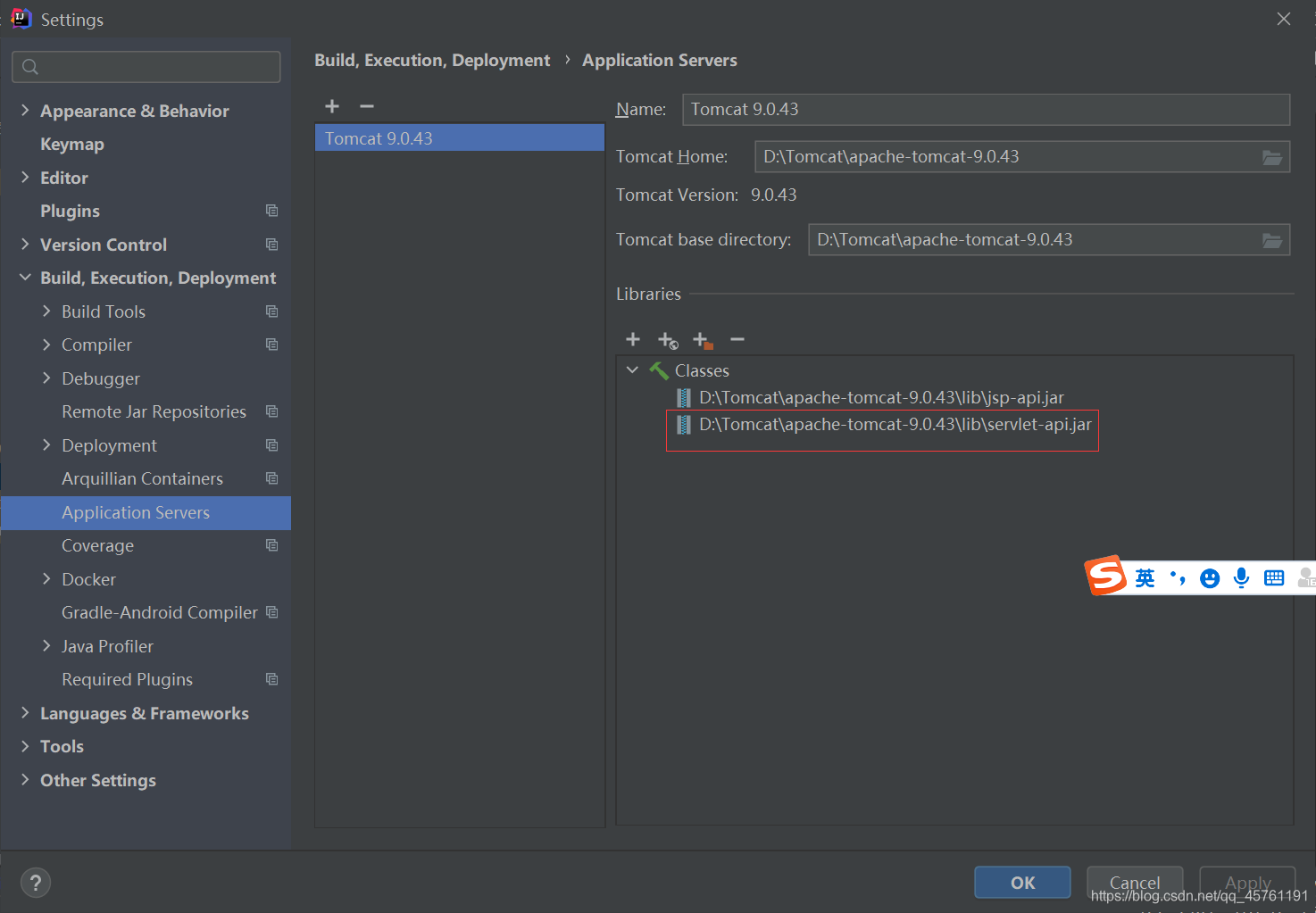Expand Docker node
Image resolution: width=1316 pixels, height=913 pixels.
click(x=46, y=579)
